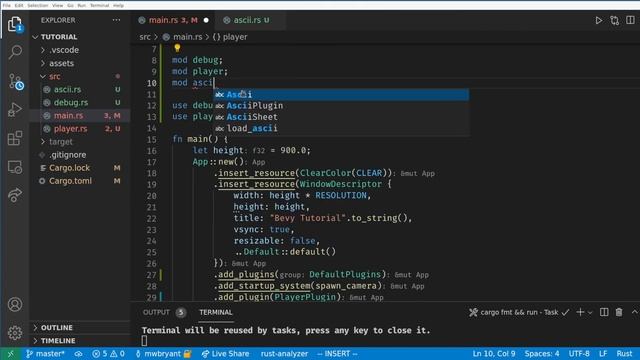640x360 pixels.
Task: Open the Terminal menu
Action: 99,5
